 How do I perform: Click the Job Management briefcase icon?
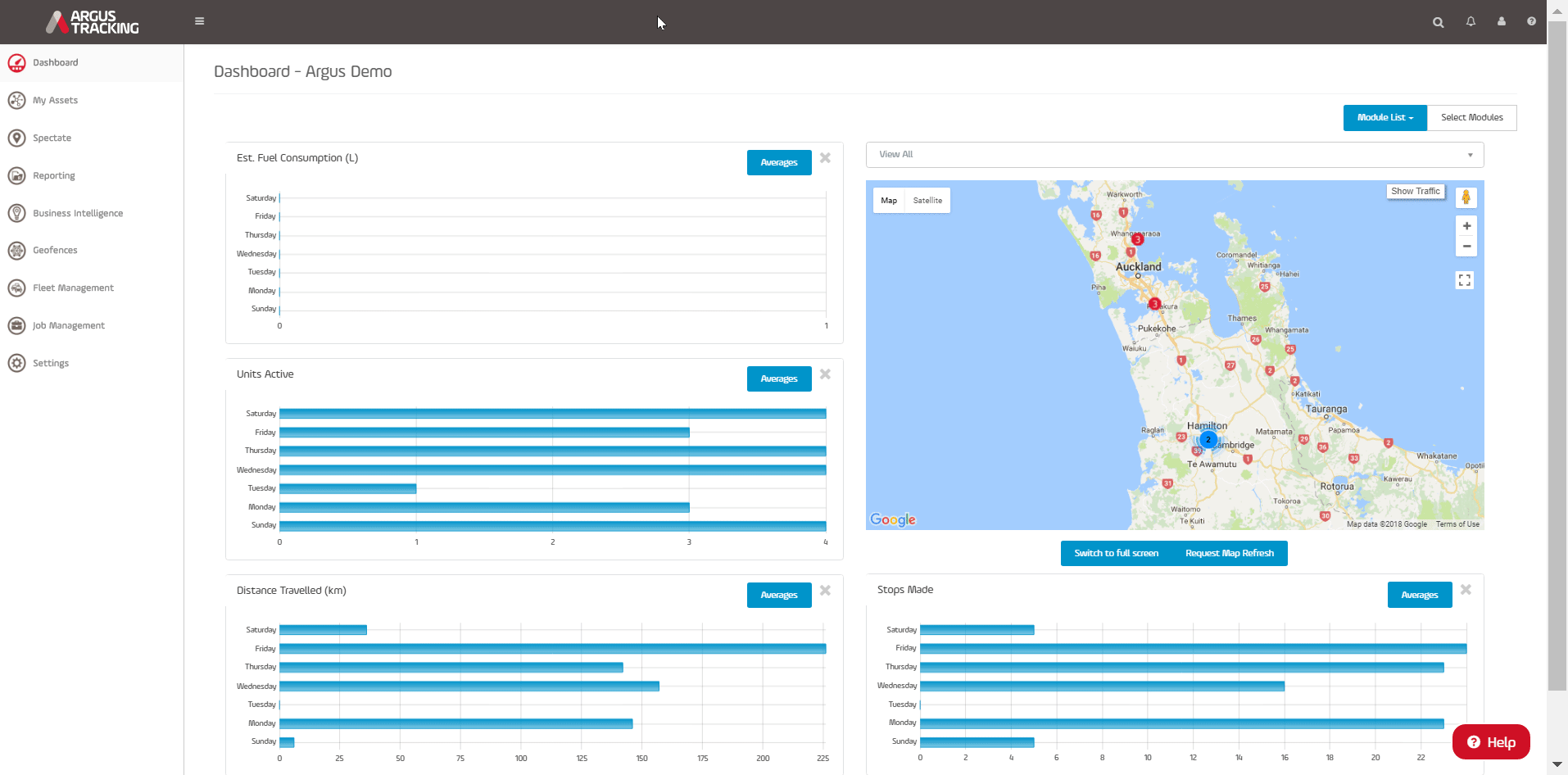tap(16, 326)
